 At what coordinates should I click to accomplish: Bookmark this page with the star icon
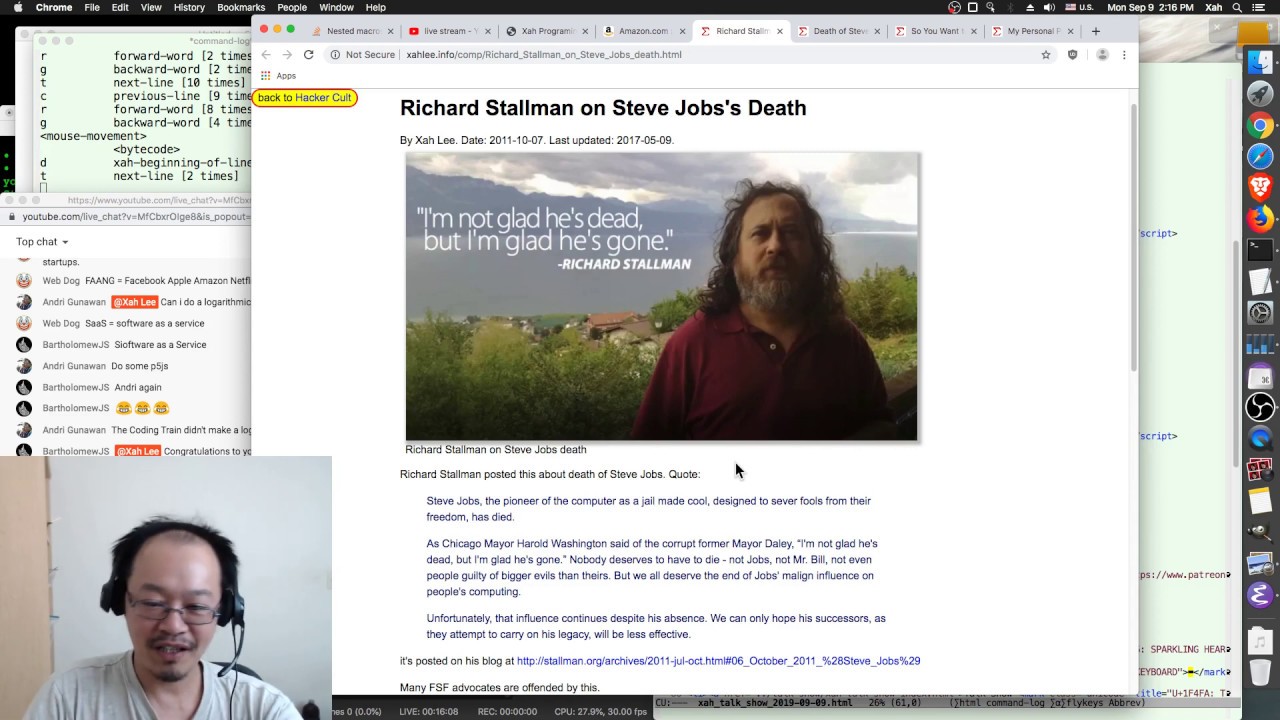click(1046, 55)
